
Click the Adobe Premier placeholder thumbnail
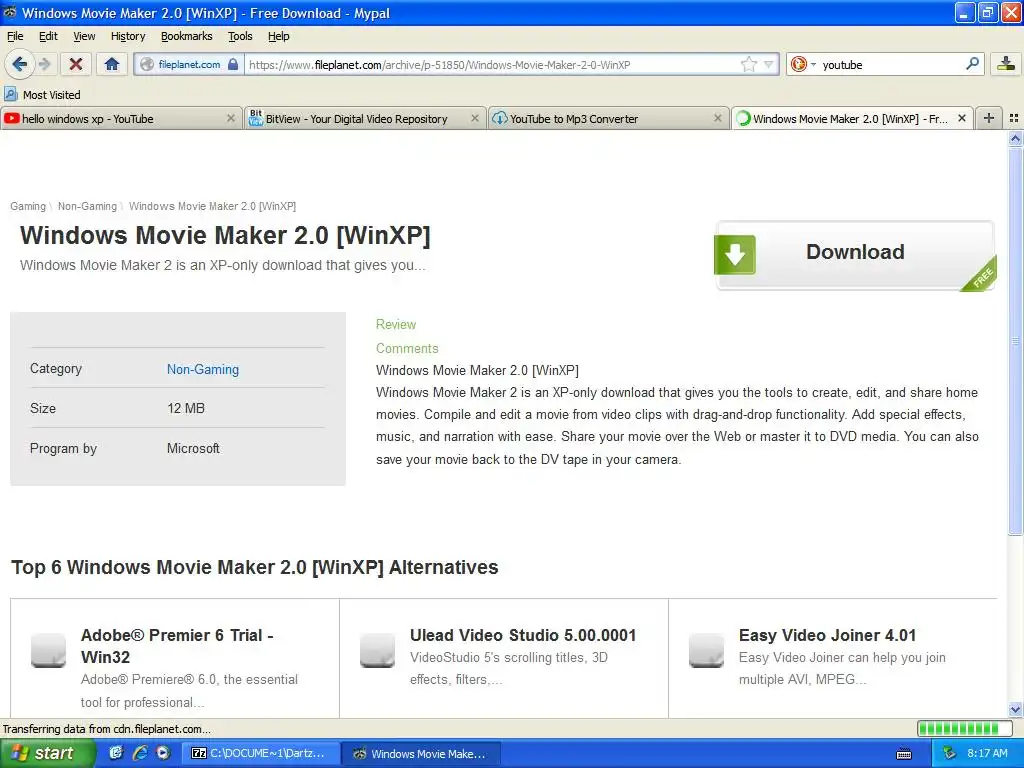(x=48, y=650)
